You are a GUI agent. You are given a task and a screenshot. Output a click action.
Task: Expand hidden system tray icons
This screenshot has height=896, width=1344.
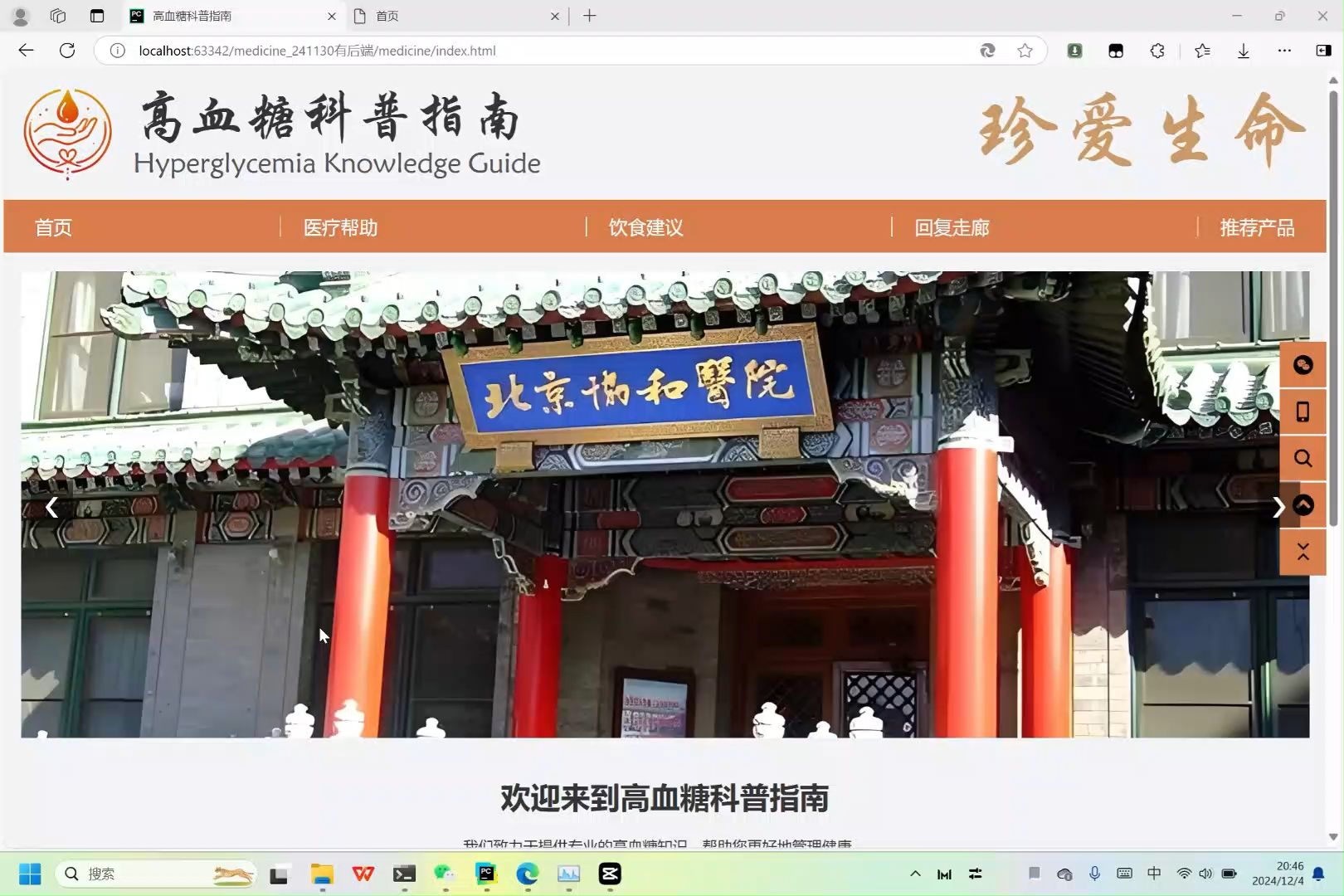(915, 874)
